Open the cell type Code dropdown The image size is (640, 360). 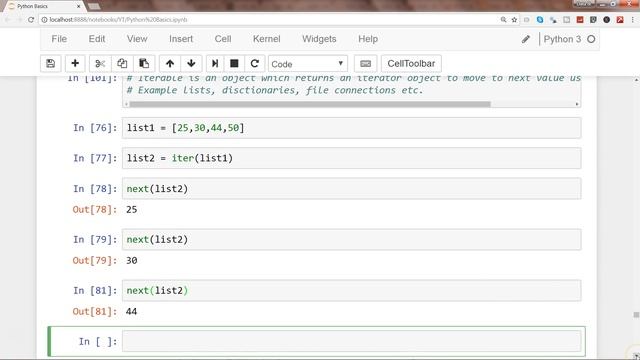click(308, 64)
